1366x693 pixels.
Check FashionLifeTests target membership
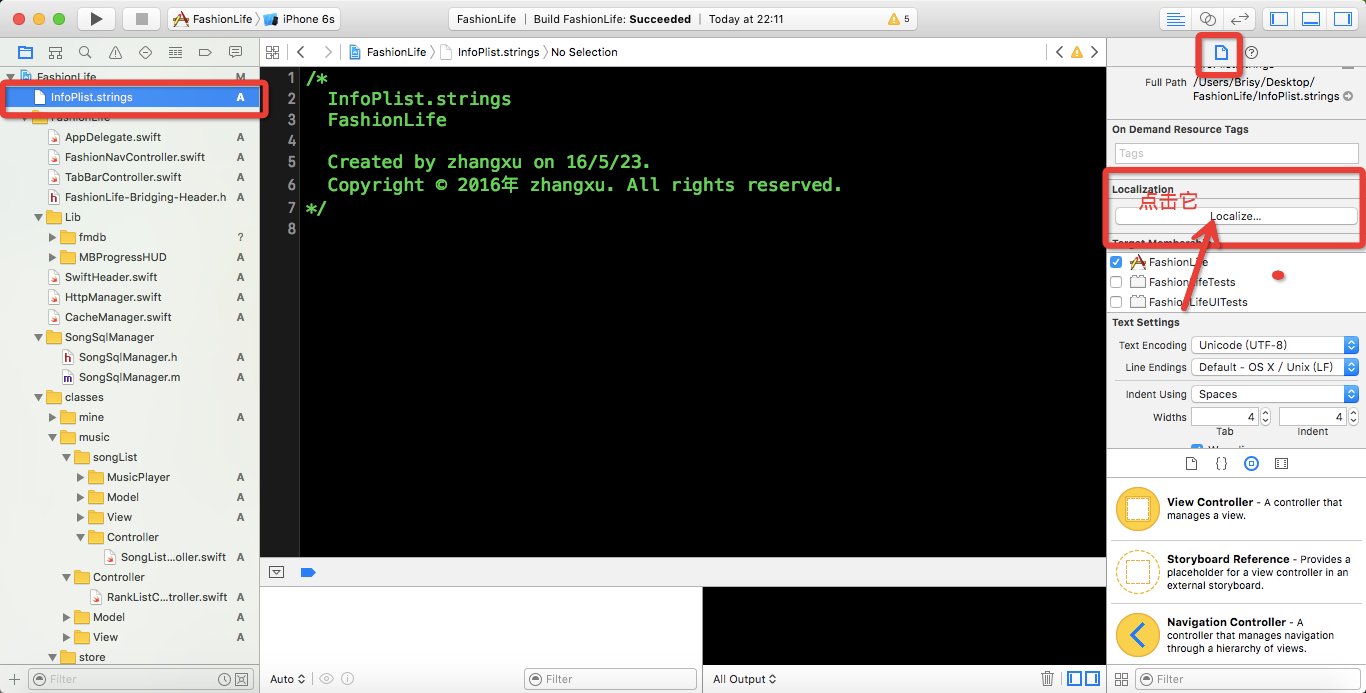click(x=1116, y=282)
